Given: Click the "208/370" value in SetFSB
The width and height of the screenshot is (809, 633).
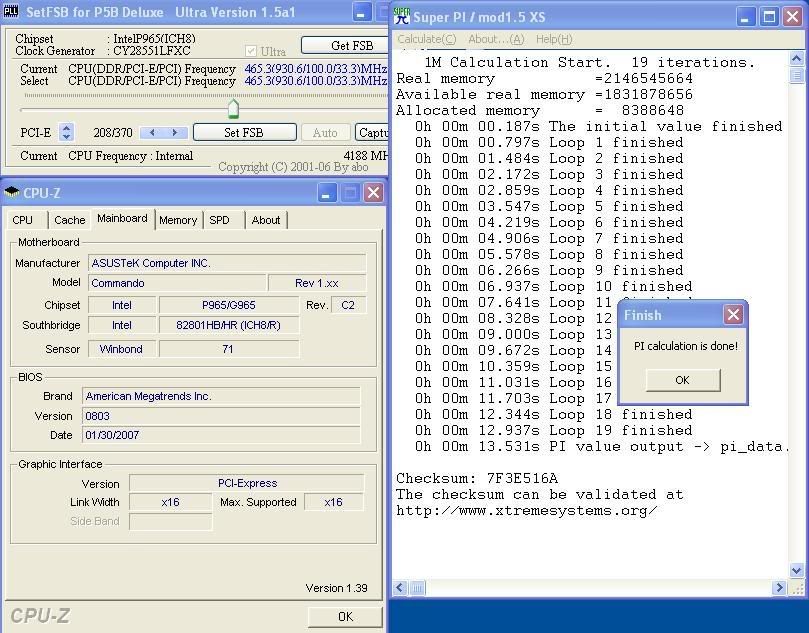Looking at the screenshot, I should point(113,133).
